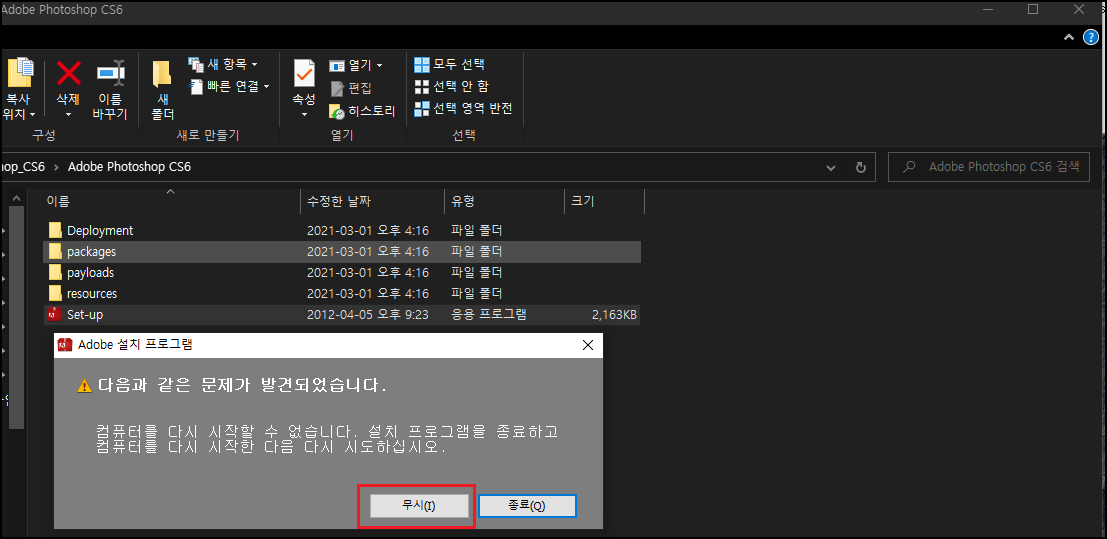Click the red X delete icon
The width and height of the screenshot is (1107, 539).
pyautogui.click(x=68, y=73)
